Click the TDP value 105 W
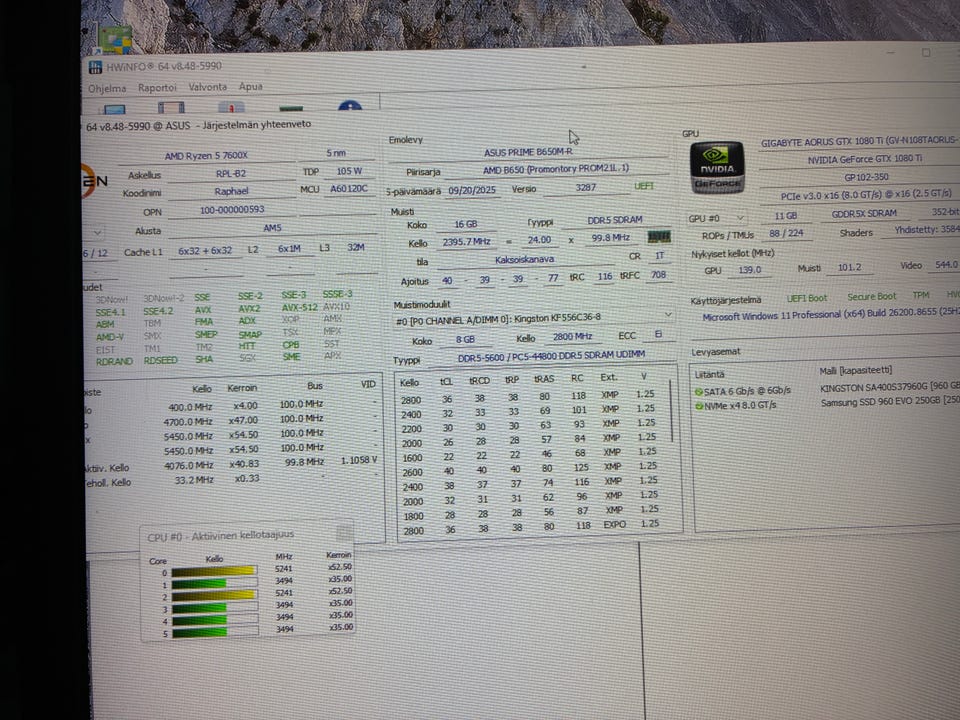The height and width of the screenshot is (720, 960). click(x=349, y=171)
